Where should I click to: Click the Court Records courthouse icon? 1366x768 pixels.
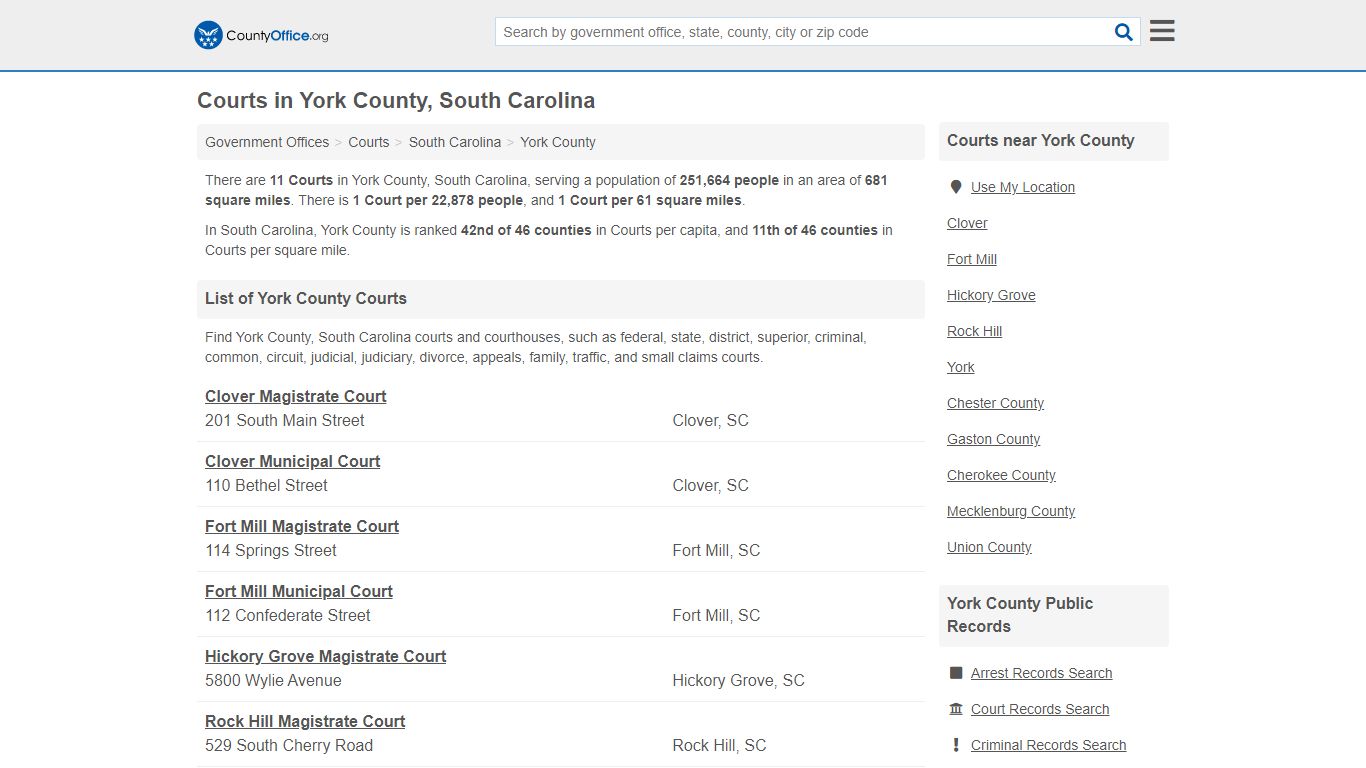(956, 709)
